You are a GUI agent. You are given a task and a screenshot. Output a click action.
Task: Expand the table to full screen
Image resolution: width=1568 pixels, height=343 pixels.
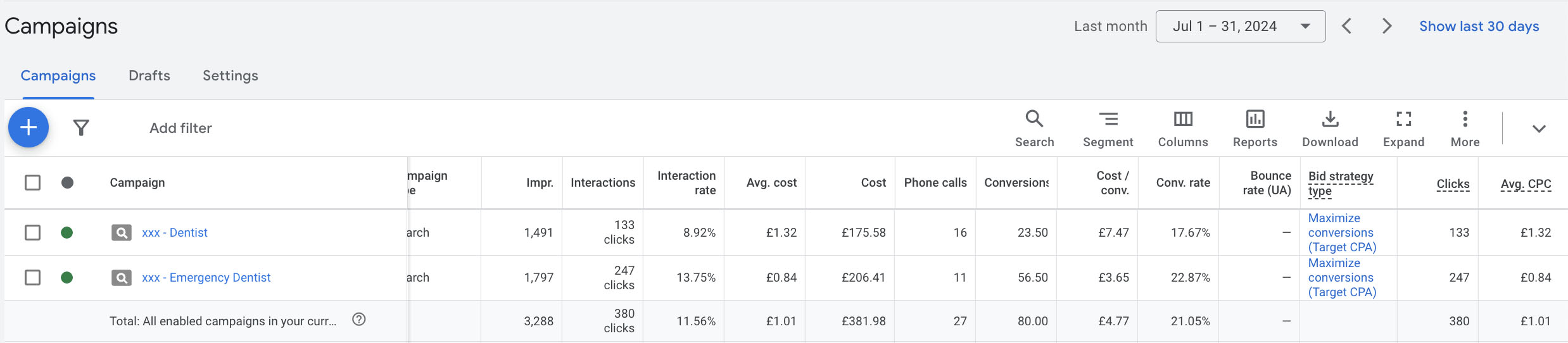tap(1403, 128)
